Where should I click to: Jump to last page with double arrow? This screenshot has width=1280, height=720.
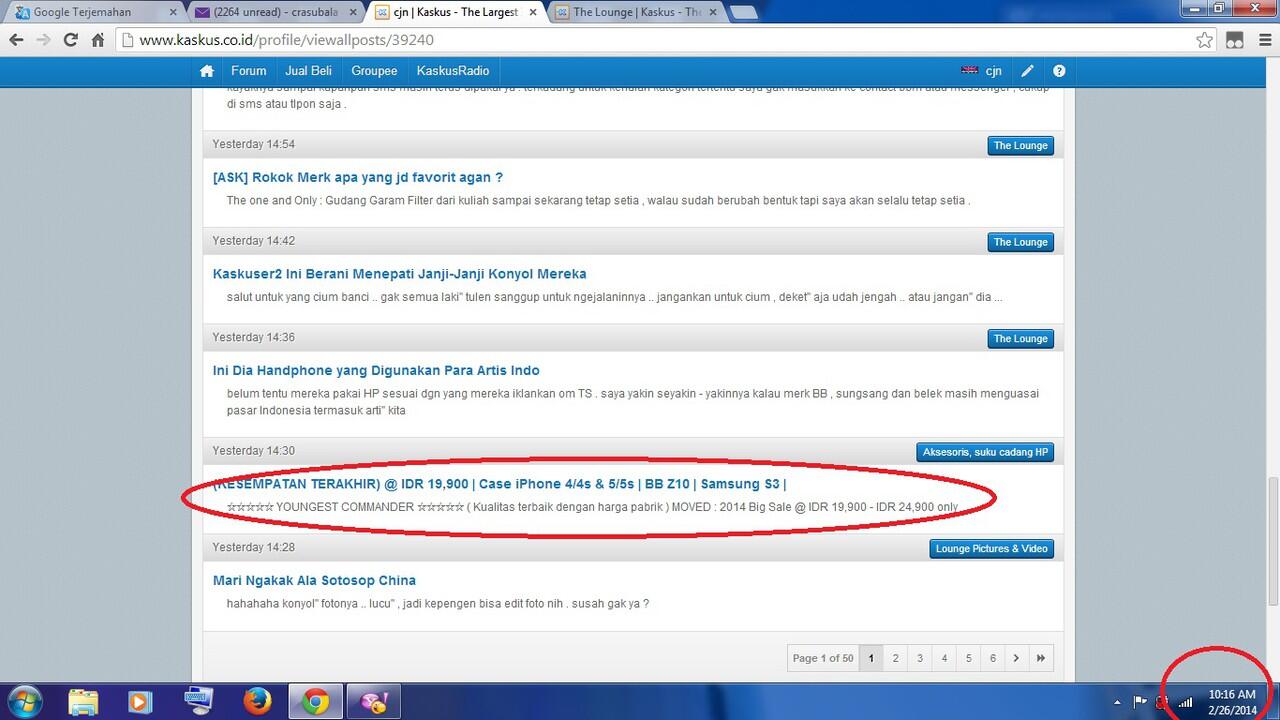1041,658
